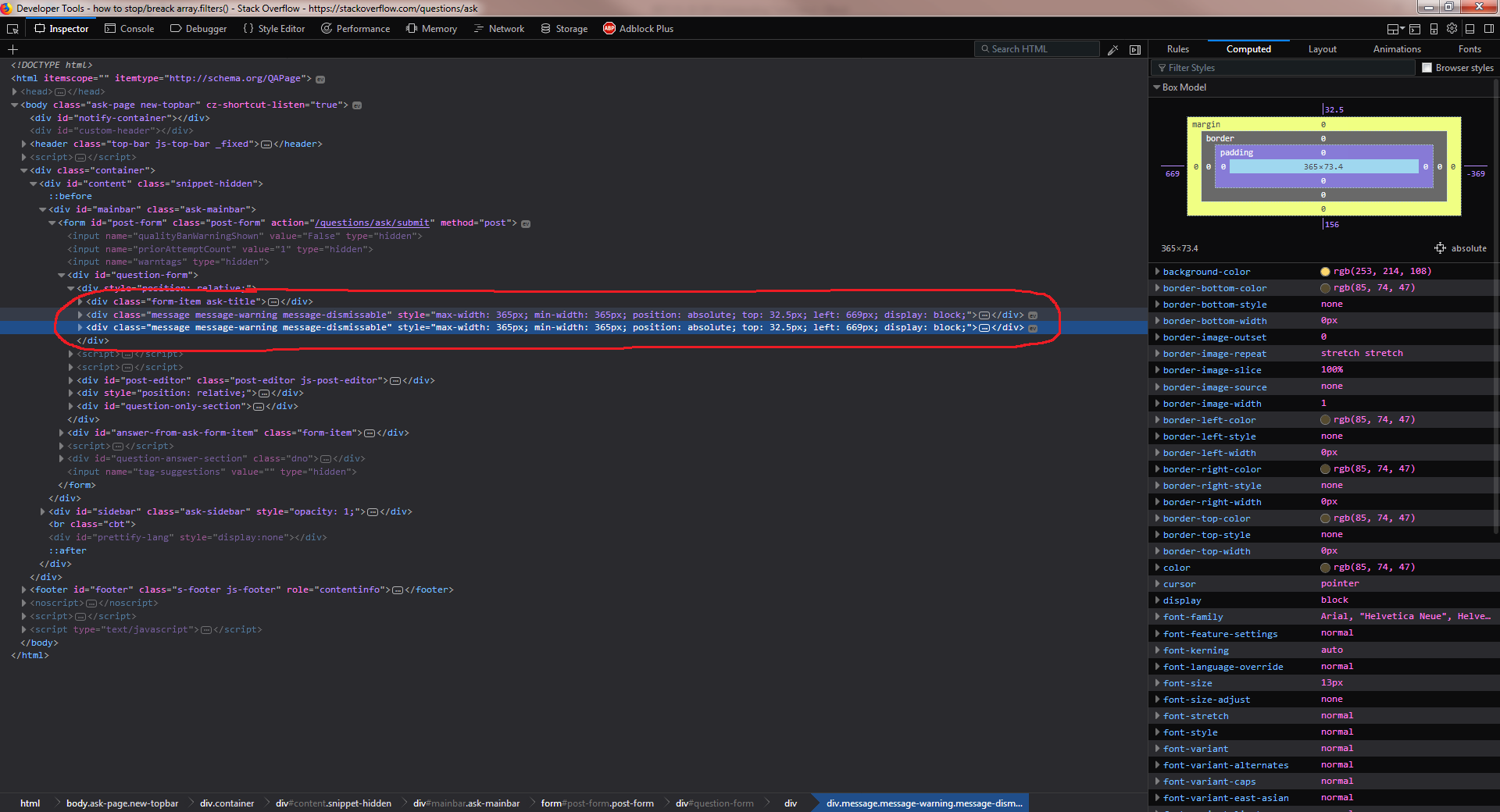Expand the footer element node
This screenshot has width=1500, height=812.
pos(24,590)
